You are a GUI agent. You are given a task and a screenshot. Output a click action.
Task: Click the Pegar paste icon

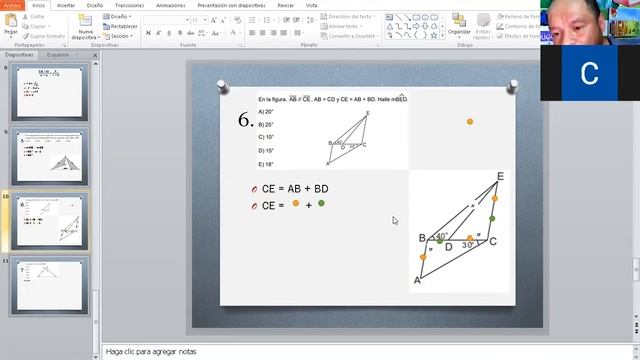point(11,20)
